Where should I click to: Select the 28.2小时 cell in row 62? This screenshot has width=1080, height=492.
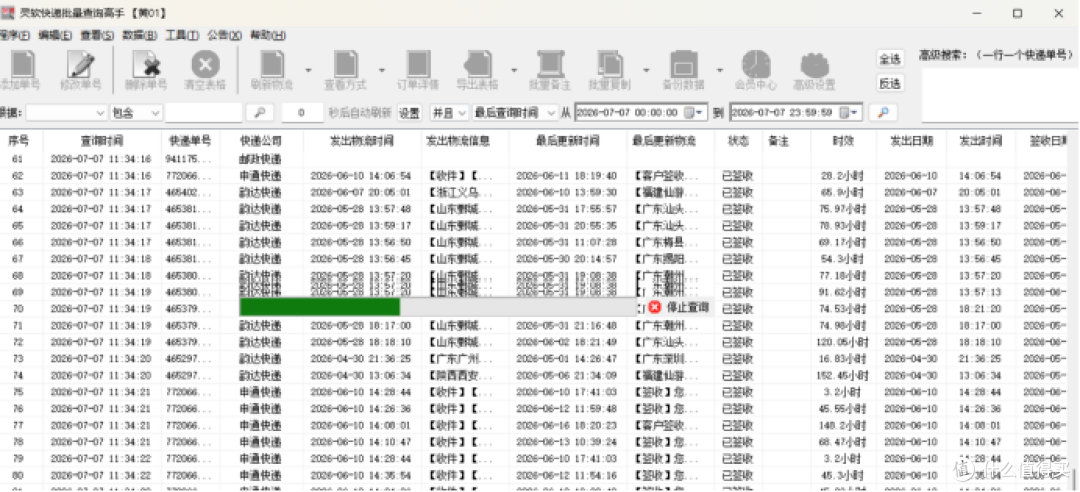pyautogui.click(x=843, y=176)
